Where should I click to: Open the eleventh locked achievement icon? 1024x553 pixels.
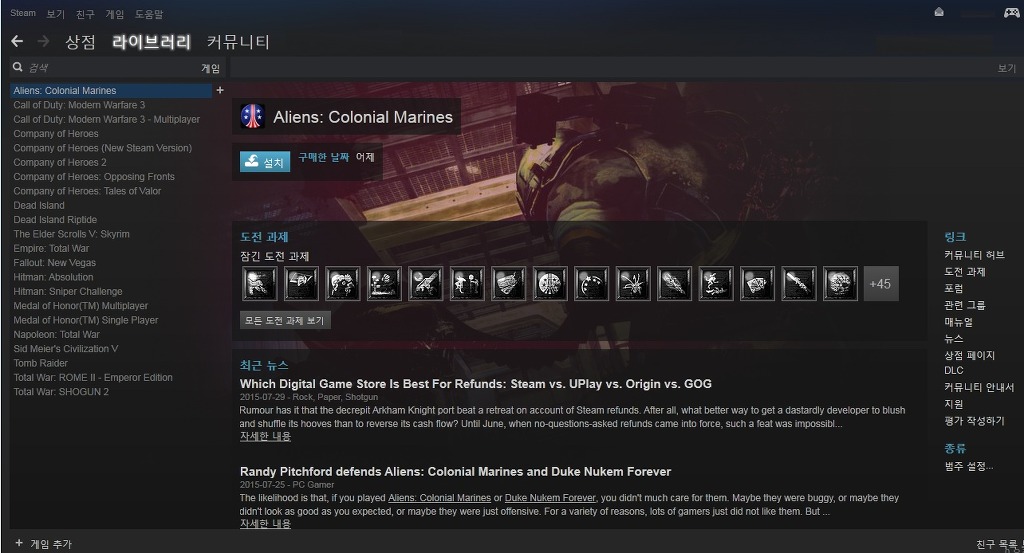pyautogui.click(x=674, y=283)
